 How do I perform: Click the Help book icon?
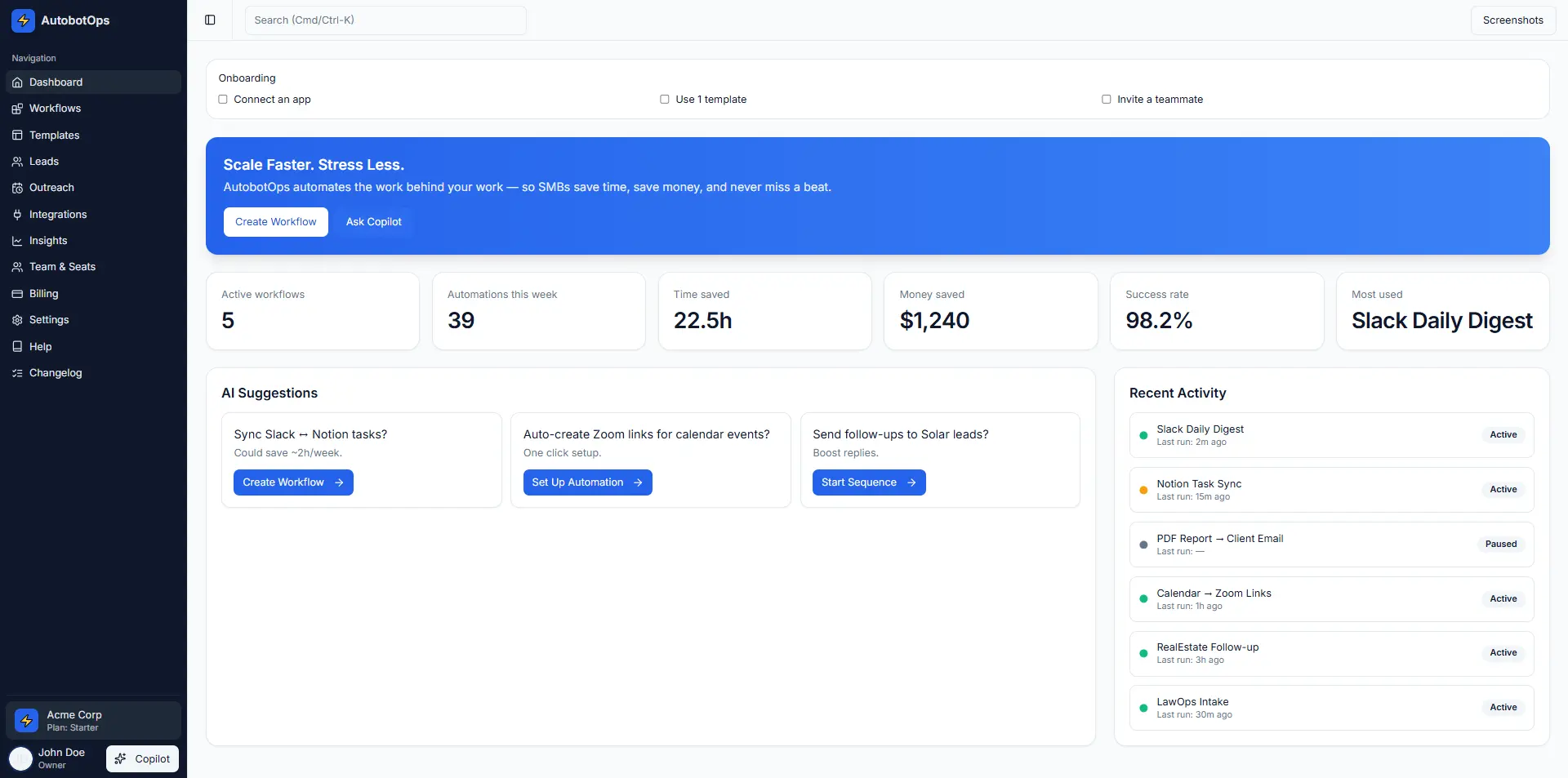coord(17,347)
